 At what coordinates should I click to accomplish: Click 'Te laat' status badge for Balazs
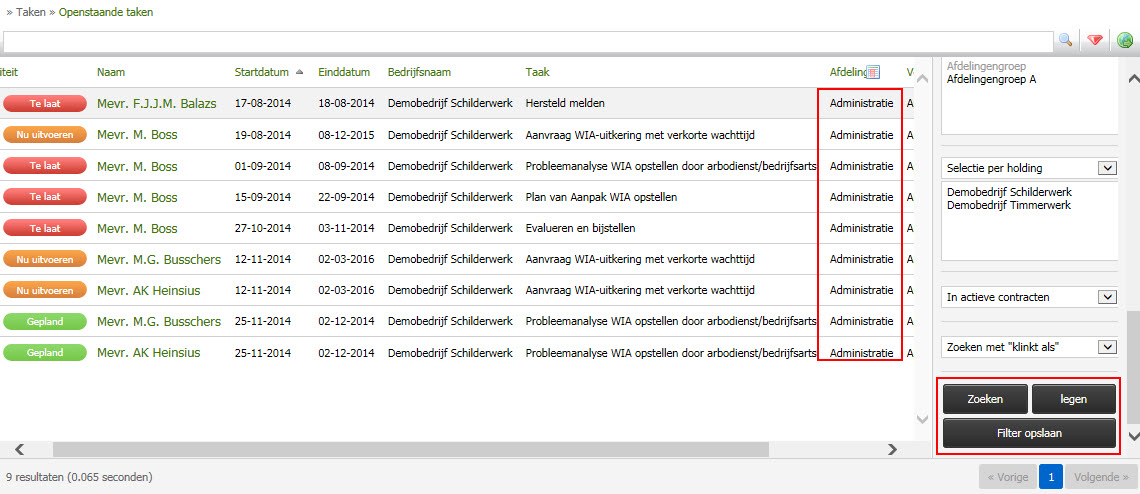tap(44, 103)
